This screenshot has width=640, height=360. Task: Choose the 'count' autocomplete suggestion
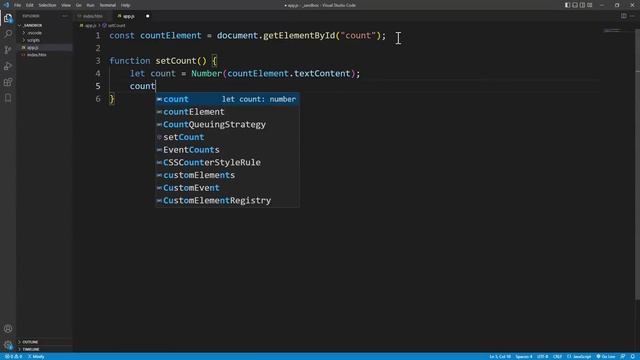(227, 99)
